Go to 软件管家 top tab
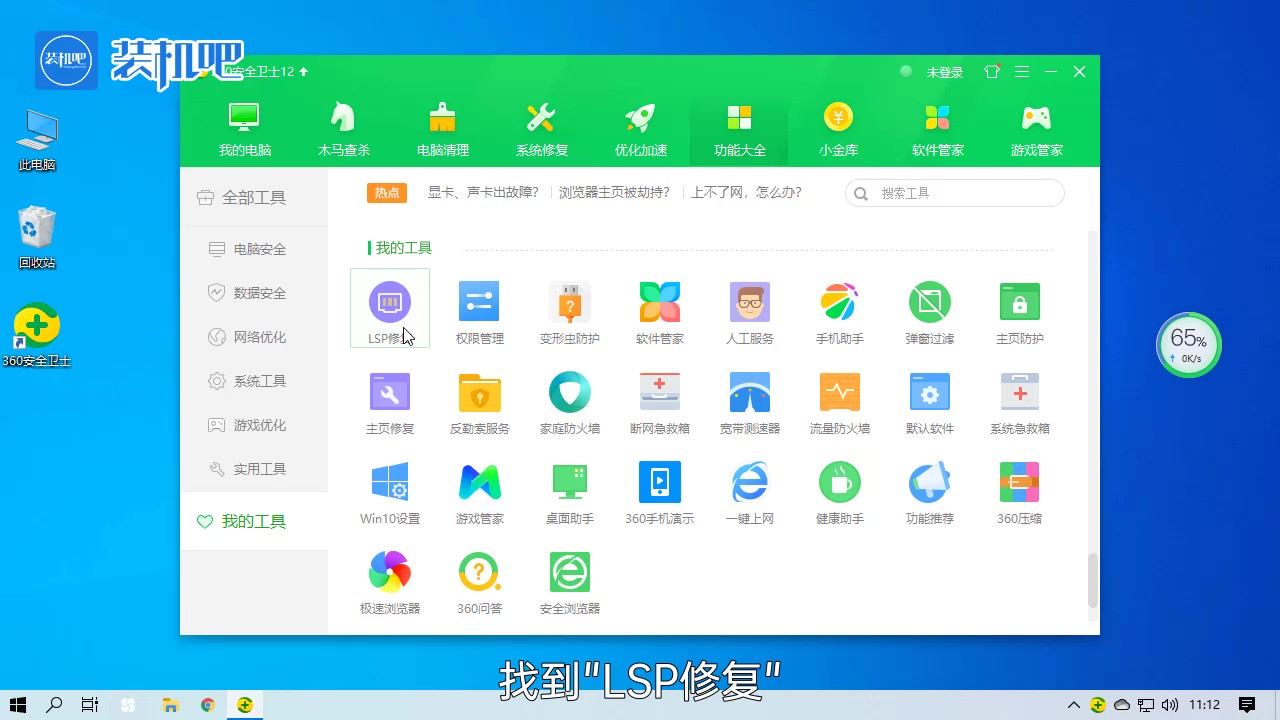The height and width of the screenshot is (720, 1280). [937, 130]
